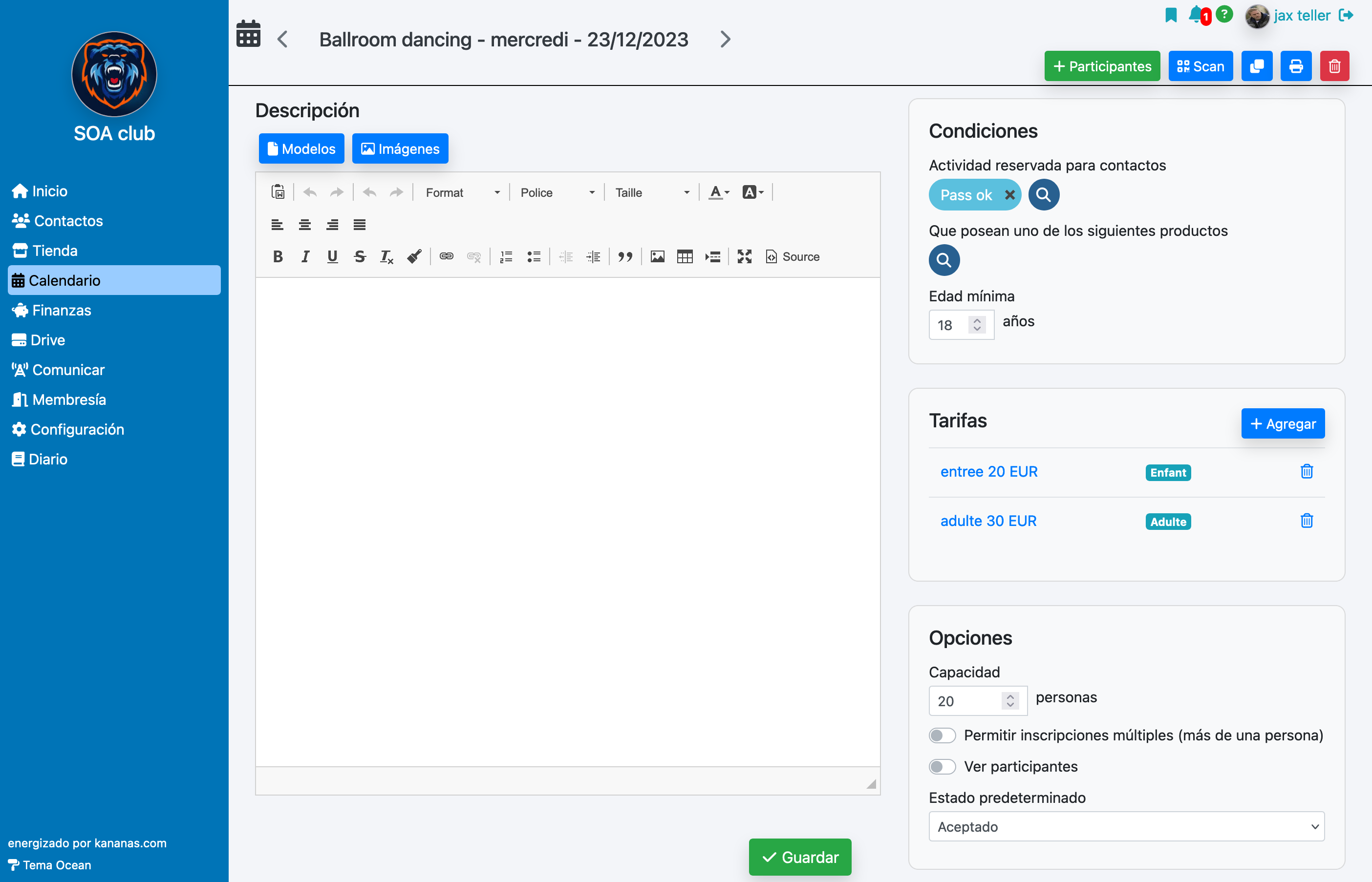
Task: Add a rate with Agregar button
Action: tap(1283, 423)
